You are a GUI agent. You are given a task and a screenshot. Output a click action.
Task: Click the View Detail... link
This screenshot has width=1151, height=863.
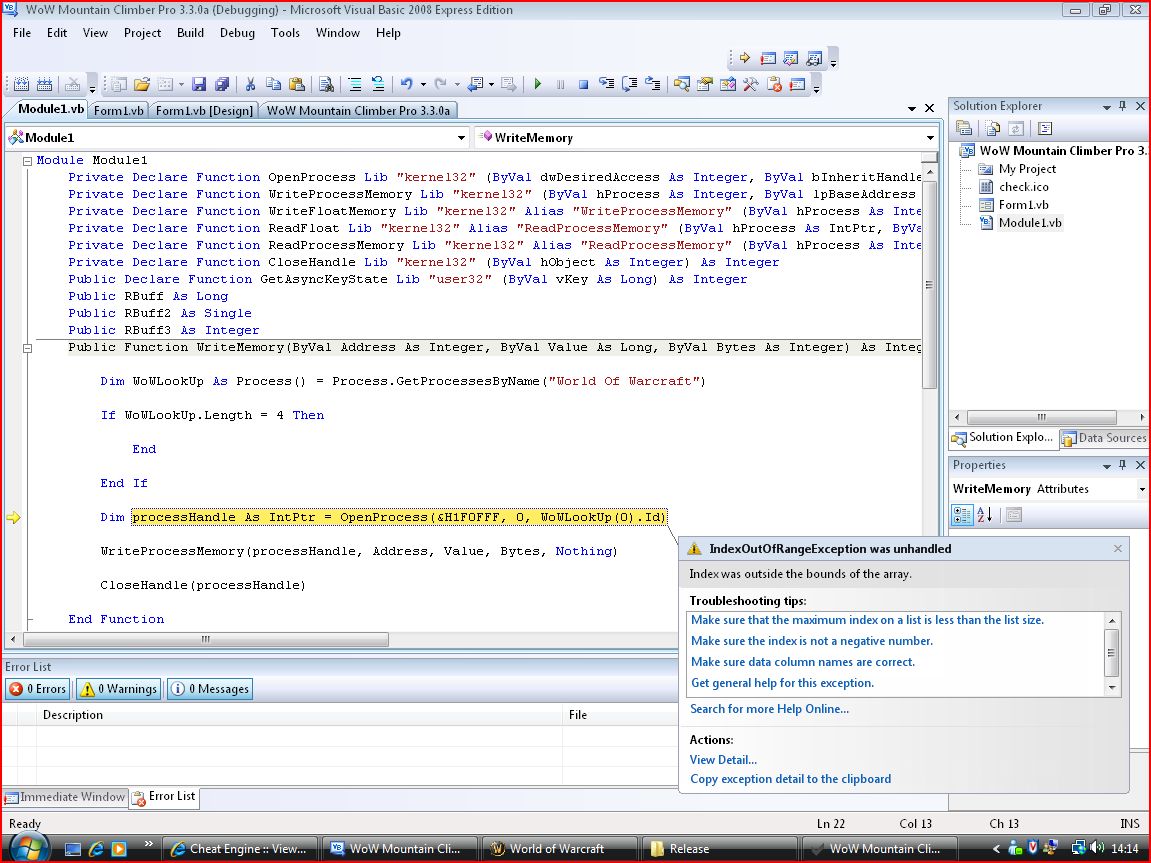723,760
